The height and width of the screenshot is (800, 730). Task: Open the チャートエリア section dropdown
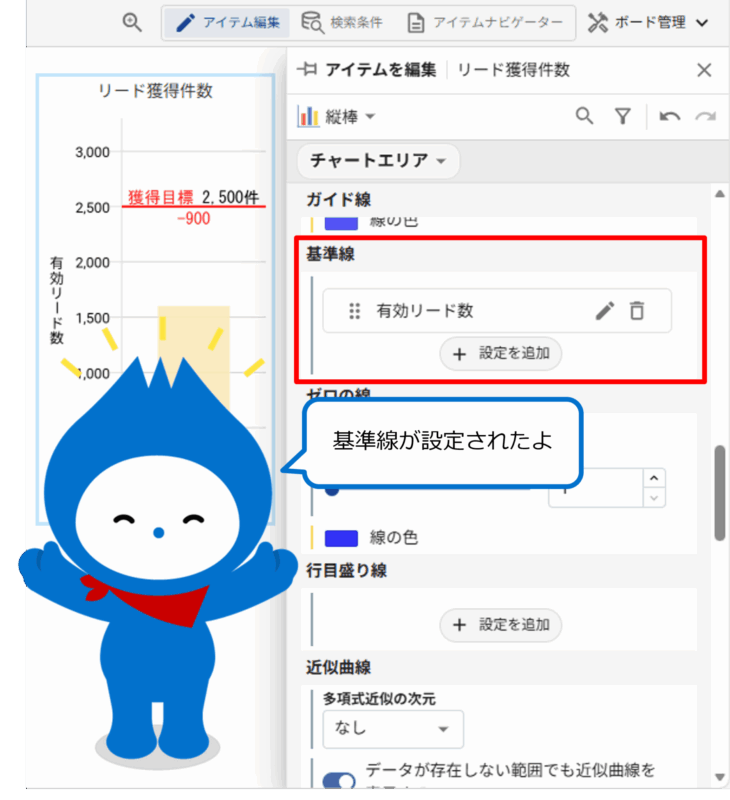[378, 161]
